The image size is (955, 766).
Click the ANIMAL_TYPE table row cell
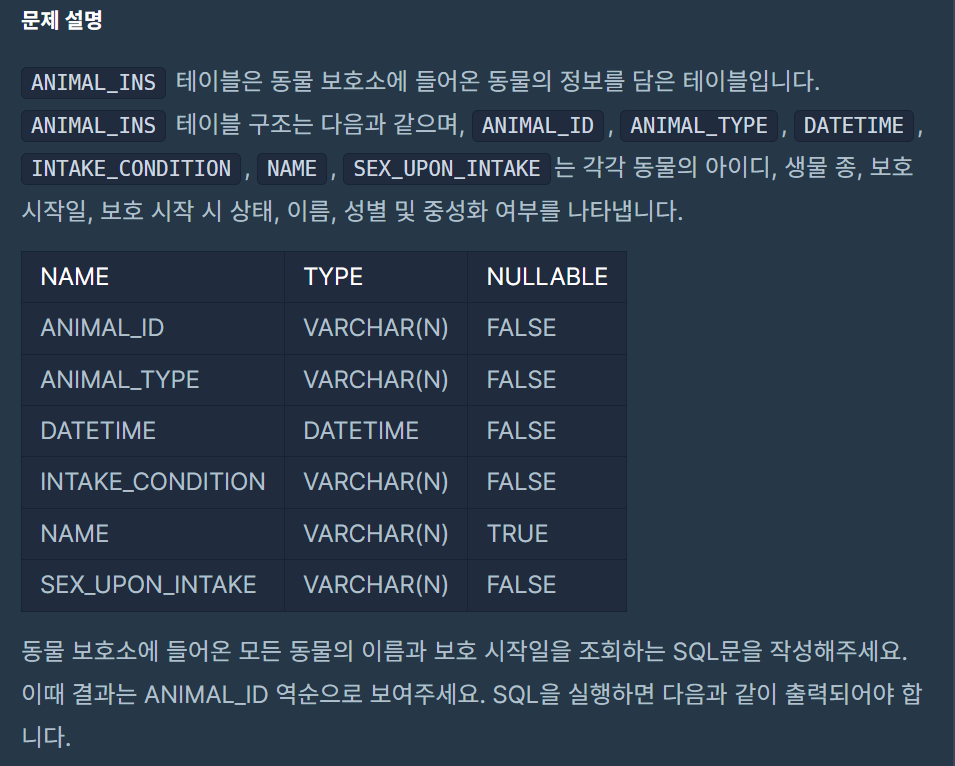[153, 380]
